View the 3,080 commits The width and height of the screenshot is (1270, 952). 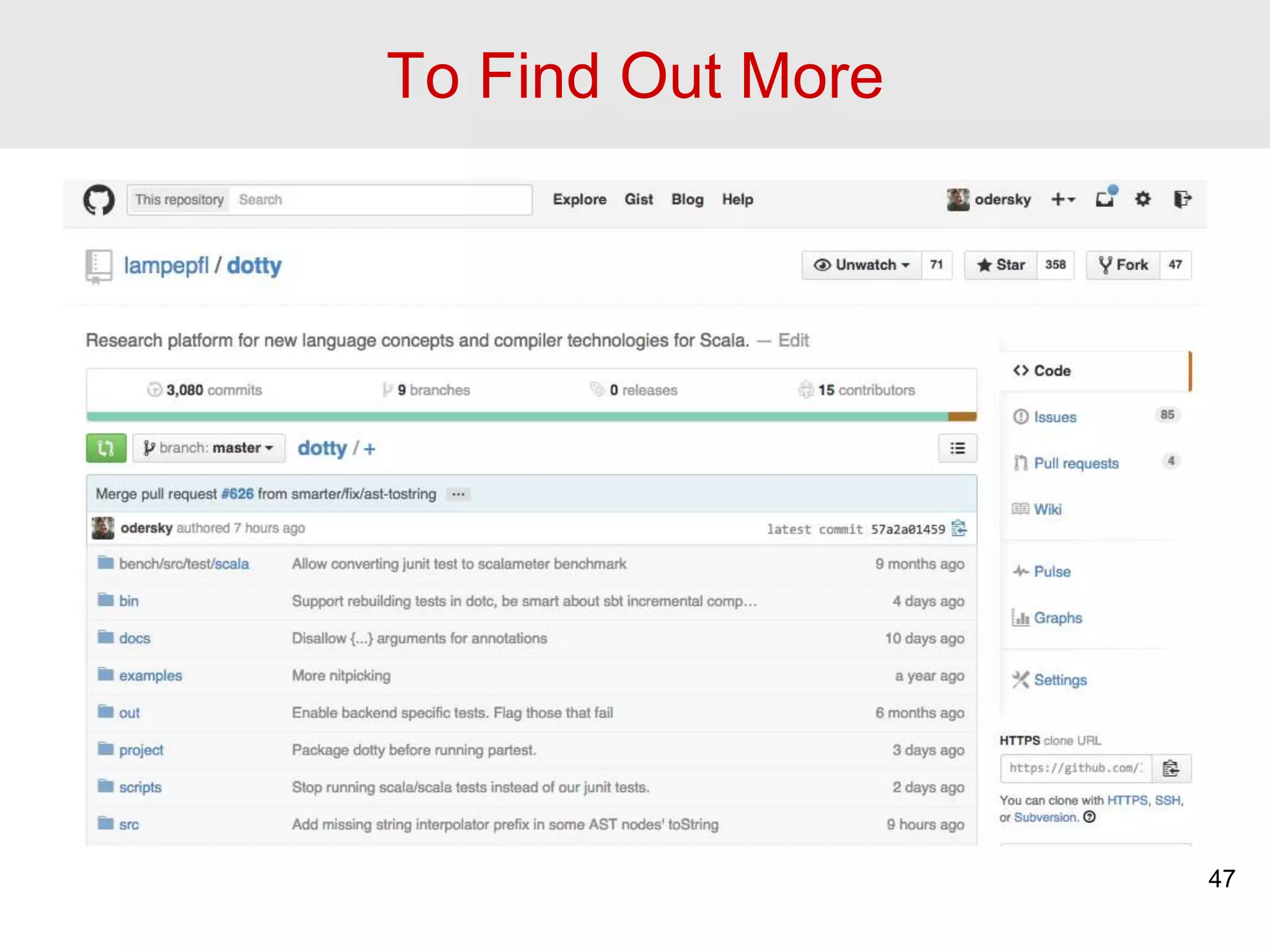pos(205,390)
